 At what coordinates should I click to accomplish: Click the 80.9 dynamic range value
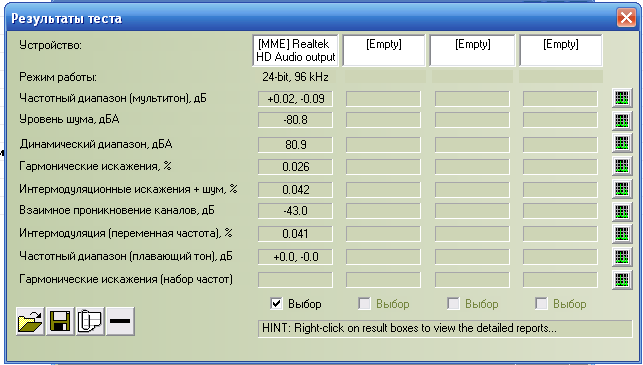pyautogui.click(x=295, y=145)
